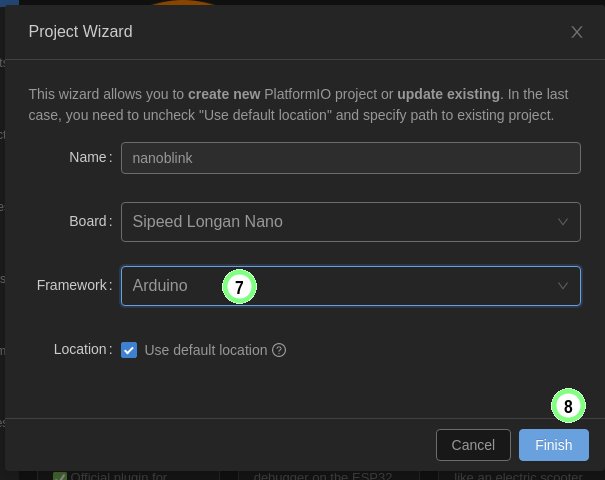
Task: Click the Project Wizard title text
Action: click(80, 32)
